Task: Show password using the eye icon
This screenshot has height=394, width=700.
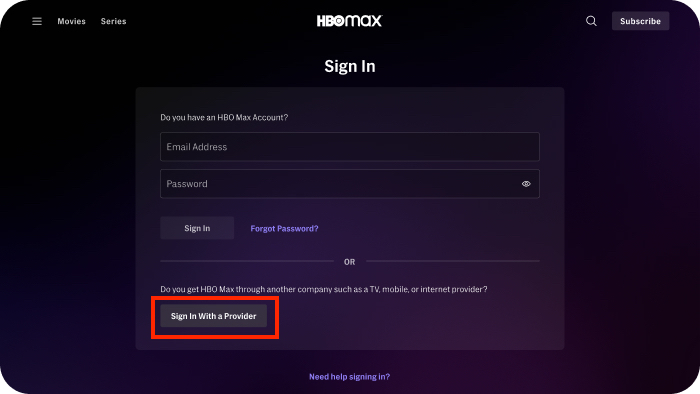Action: pos(526,184)
